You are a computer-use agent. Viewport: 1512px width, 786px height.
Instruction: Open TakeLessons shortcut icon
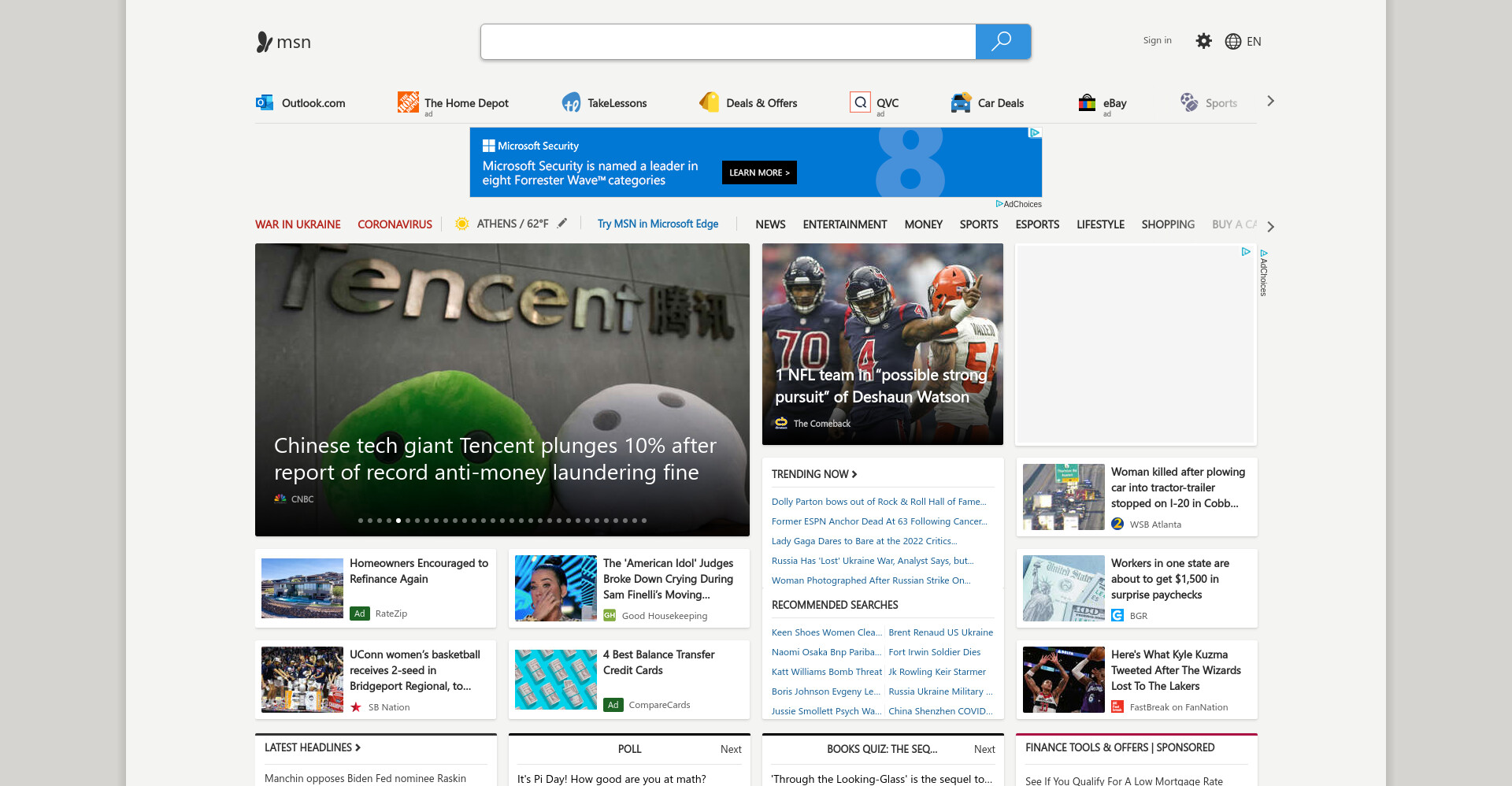(x=571, y=102)
